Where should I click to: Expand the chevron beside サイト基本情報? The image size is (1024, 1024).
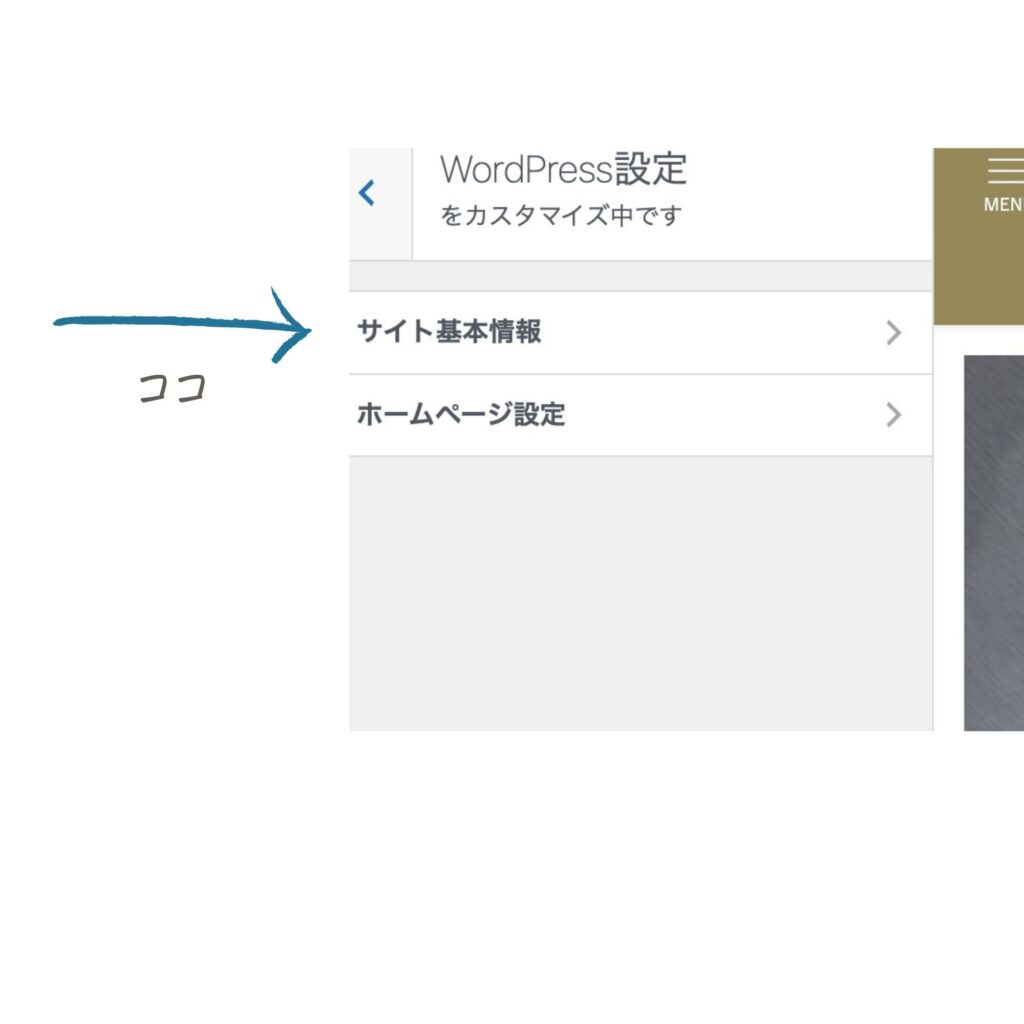pos(893,332)
